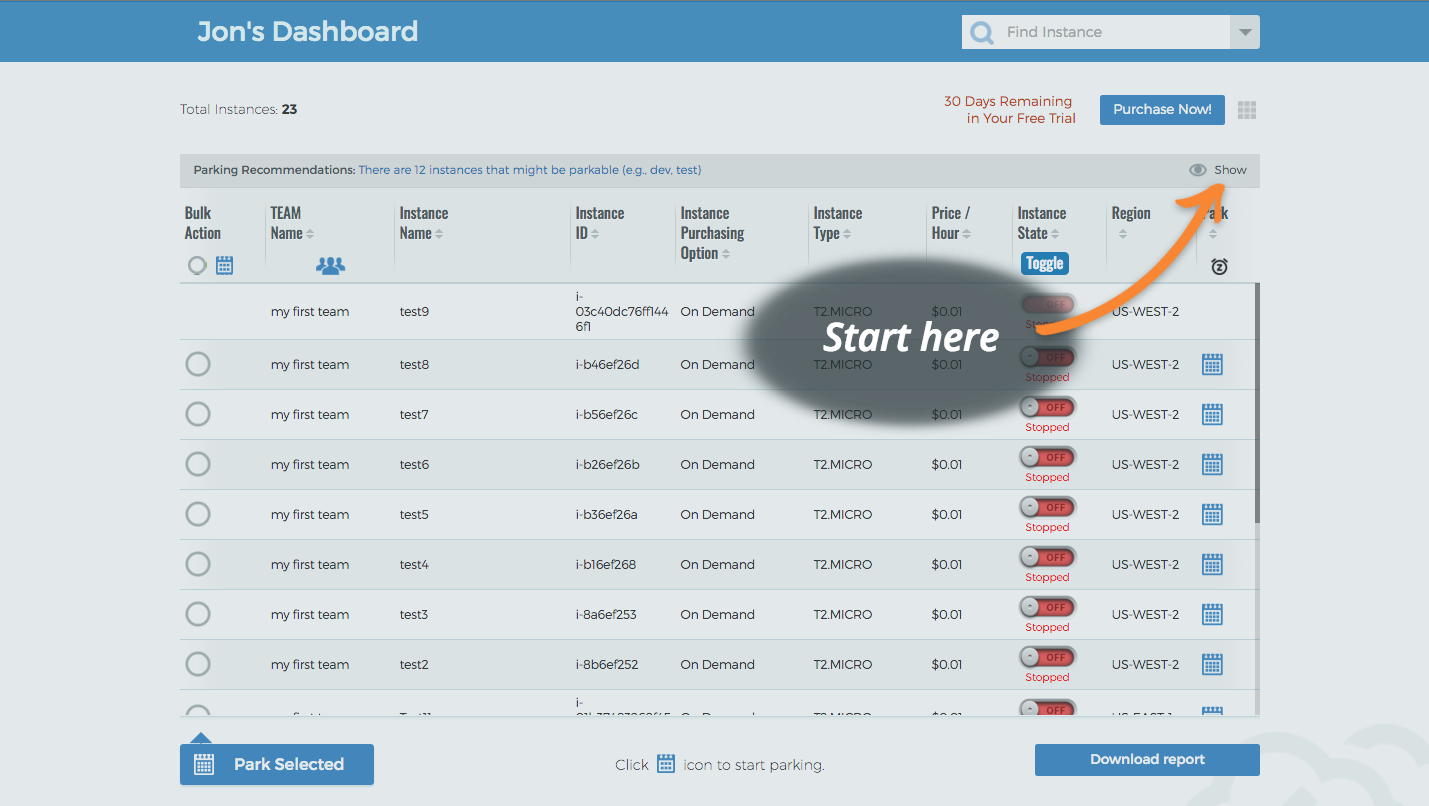This screenshot has width=1429, height=806.
Task: Click the grid view icon beside Purchase Now
Action: [1246, 110]
